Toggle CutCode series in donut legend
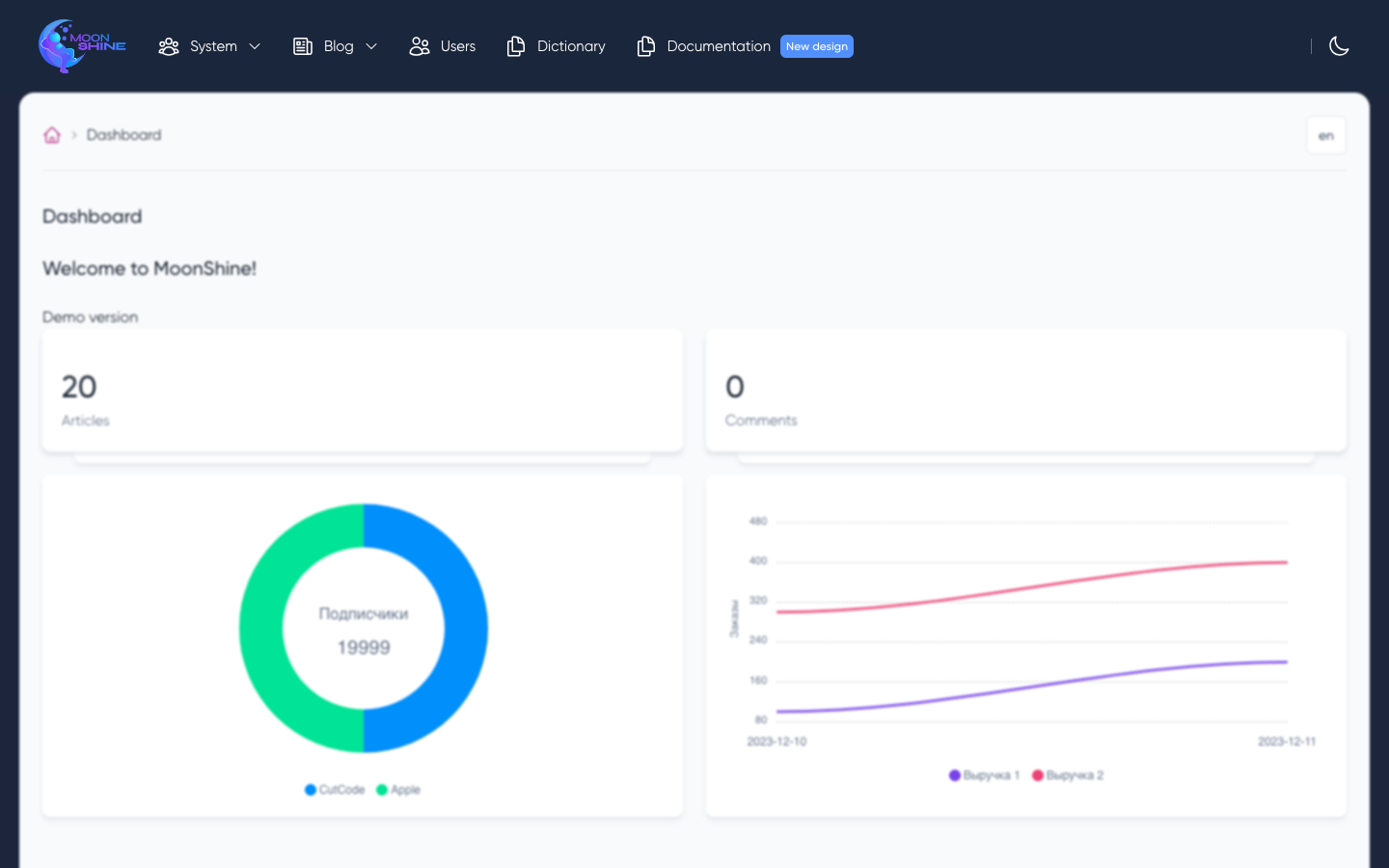This screenshot has width=1389, height=868. (335, 790)
